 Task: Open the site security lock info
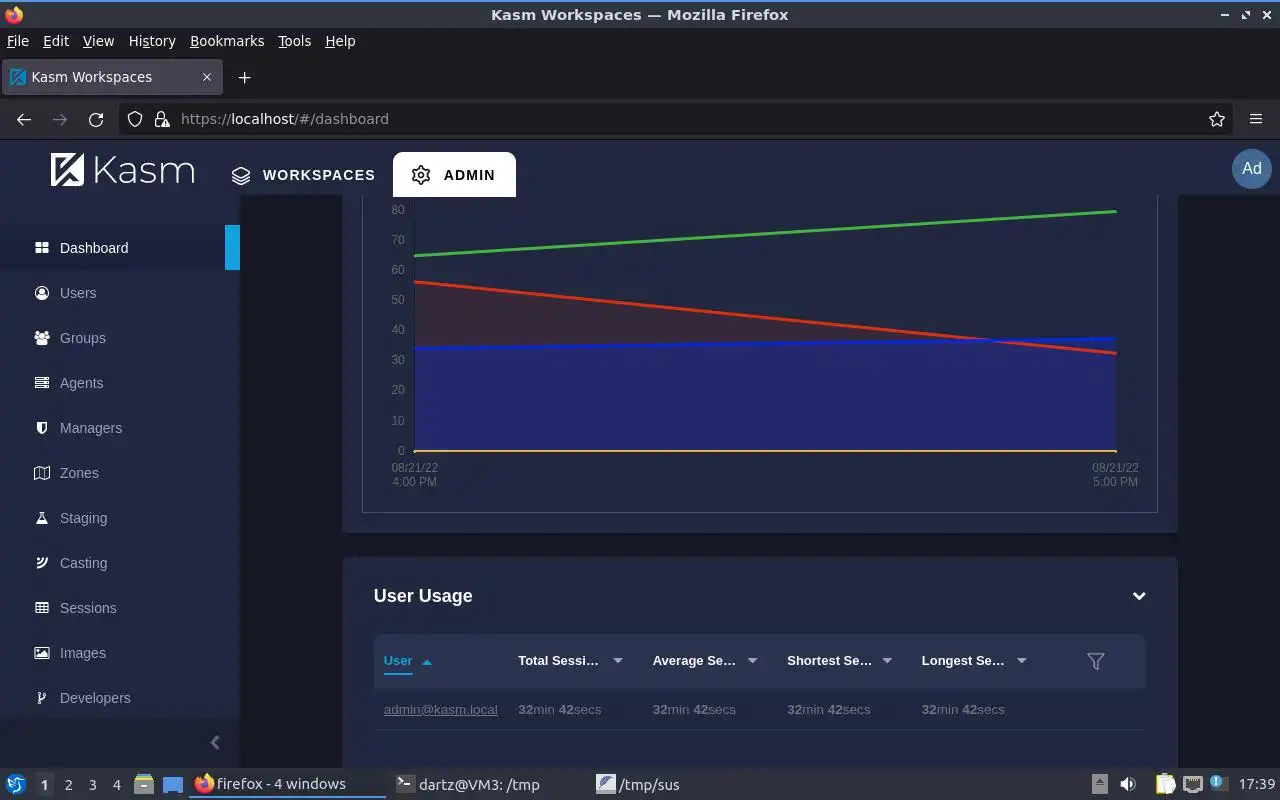[162, 119]
